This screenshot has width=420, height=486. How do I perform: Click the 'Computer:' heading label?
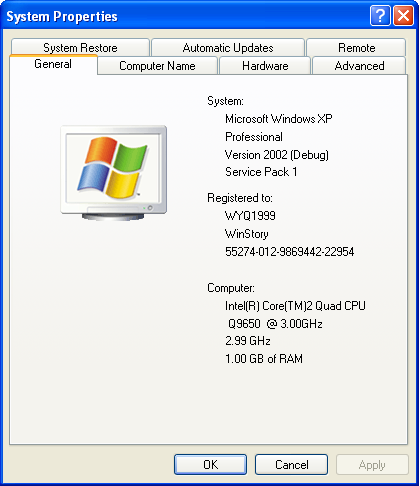[x=231, y=288]
